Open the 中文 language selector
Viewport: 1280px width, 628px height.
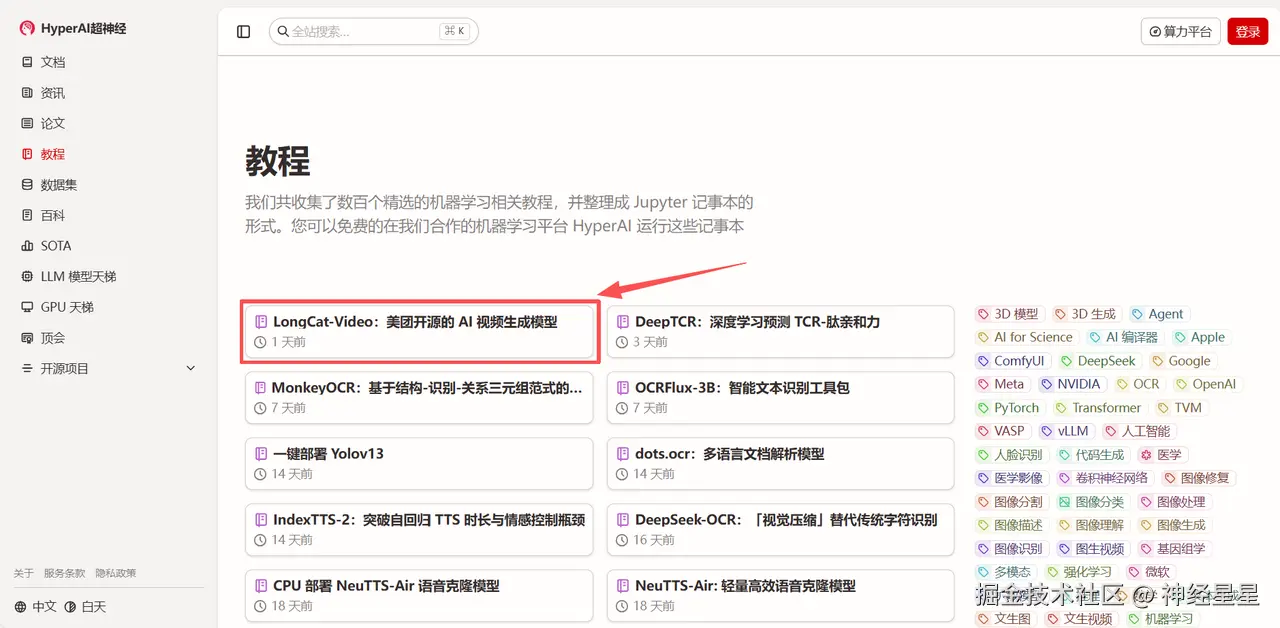(36, 607)
